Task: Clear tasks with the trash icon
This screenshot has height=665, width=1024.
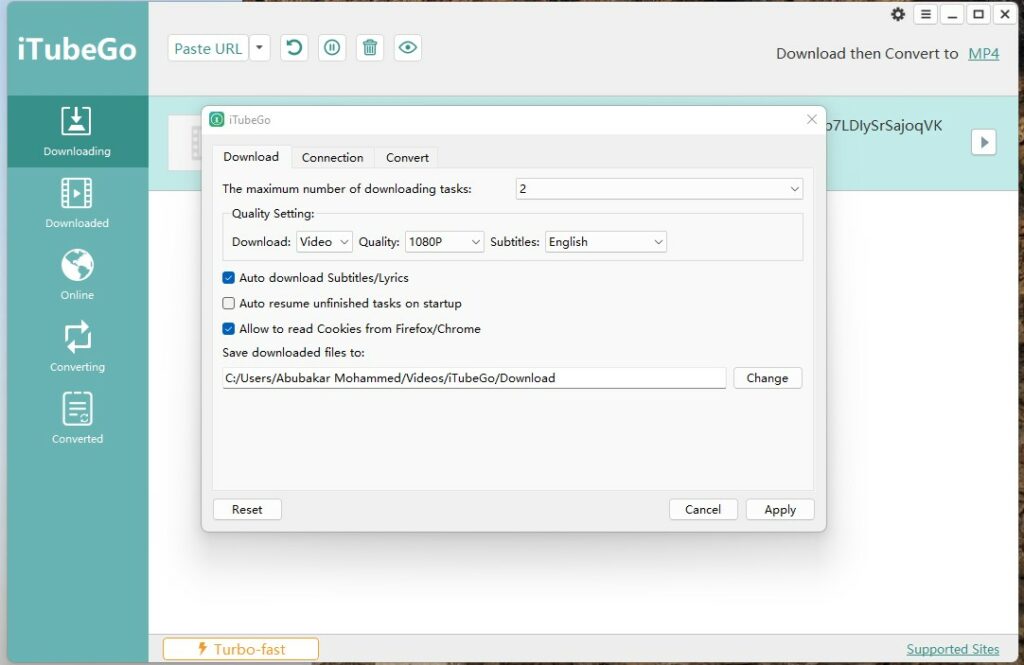Action: [x=369, y=47]
